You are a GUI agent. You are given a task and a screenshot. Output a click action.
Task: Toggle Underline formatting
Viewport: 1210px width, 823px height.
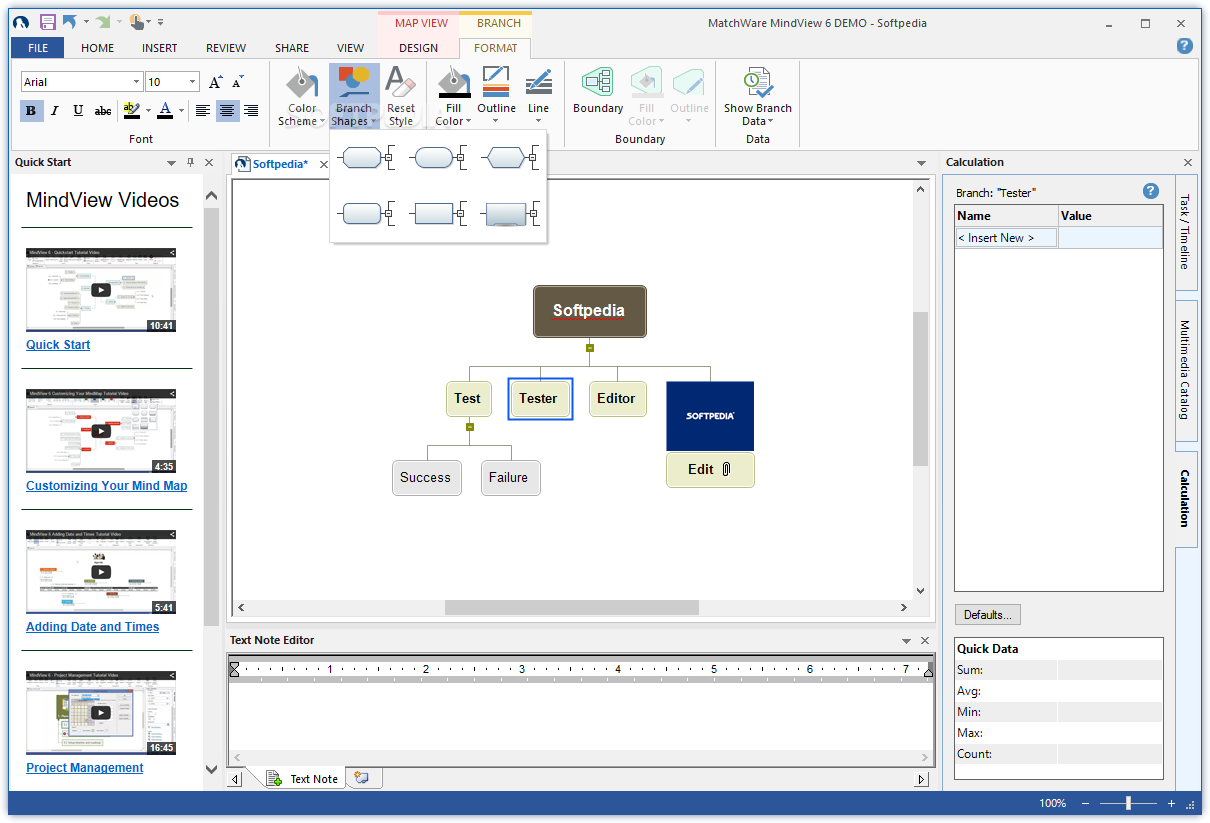pyautogui.click(x=79, y=110)
